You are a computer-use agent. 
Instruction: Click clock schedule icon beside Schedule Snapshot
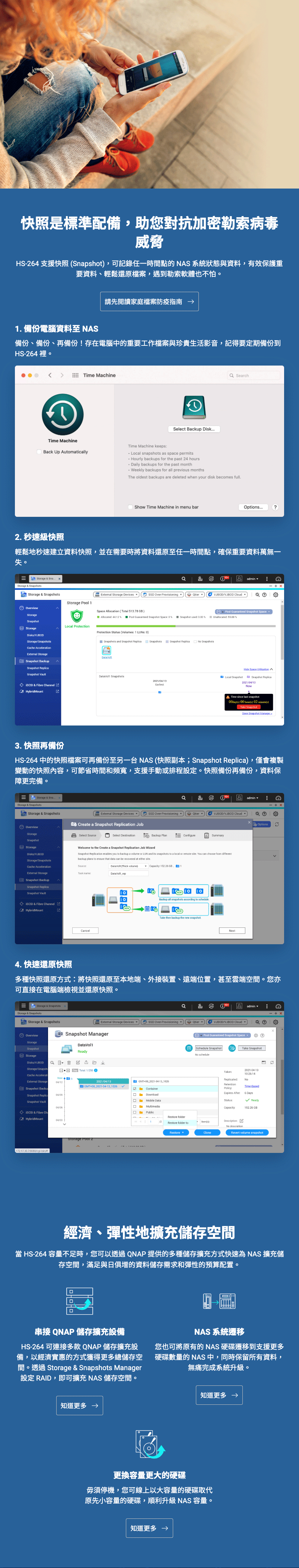click(x=189, y=1048)
